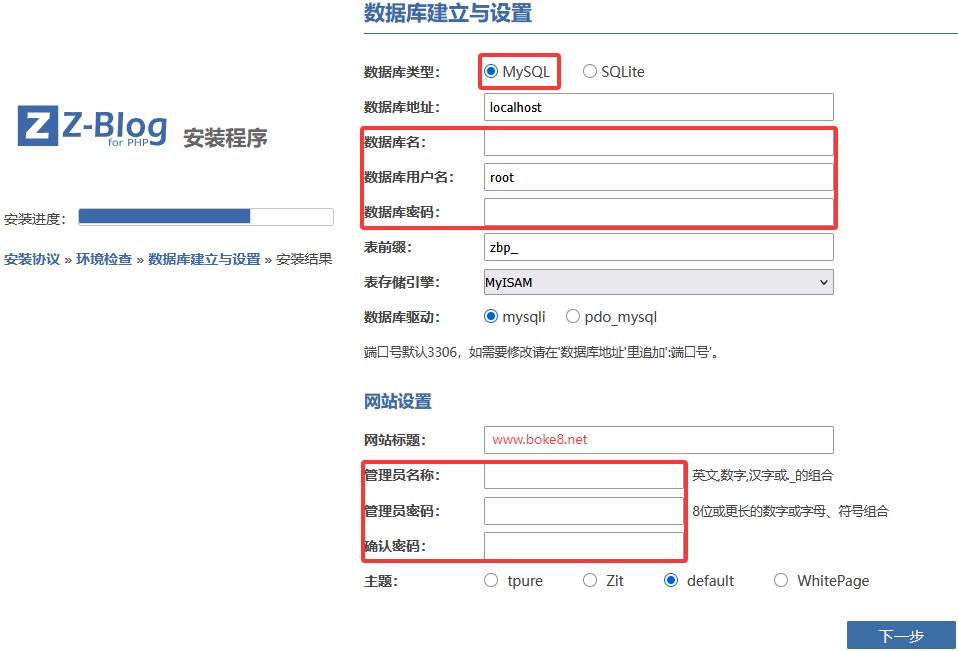
Task: Click the 表存储引擎 label
Action: coord(401,282)
